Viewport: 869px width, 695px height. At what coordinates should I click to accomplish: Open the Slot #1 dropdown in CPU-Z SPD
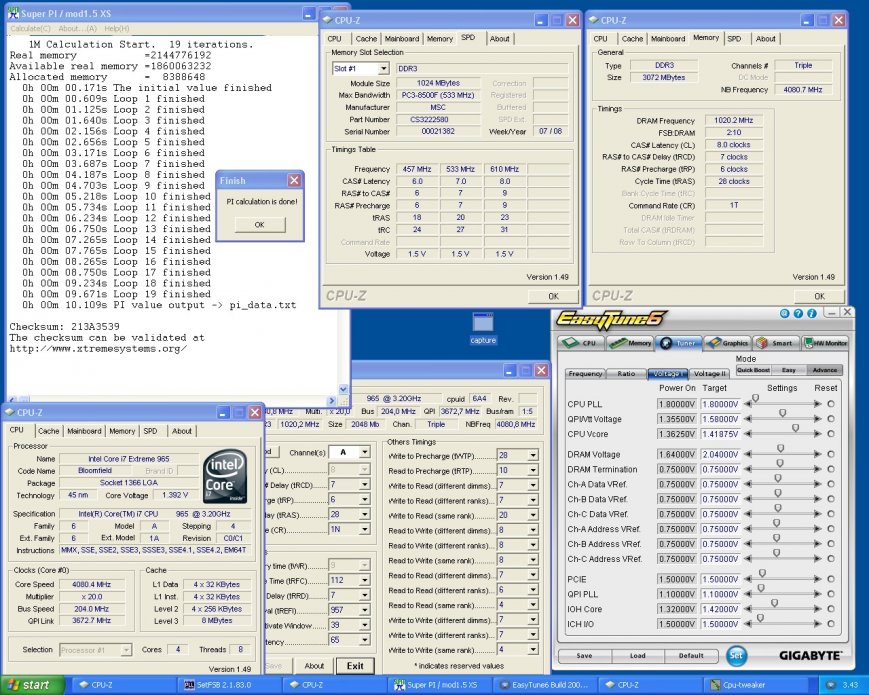[x=383, y=69]
